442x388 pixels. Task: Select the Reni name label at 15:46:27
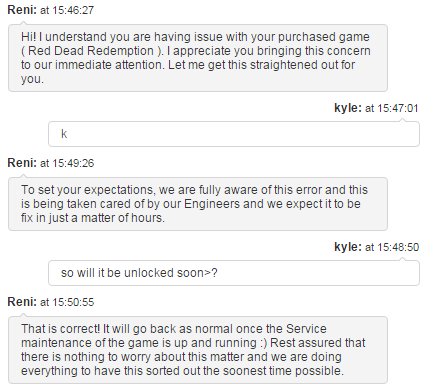coord(22,10)
